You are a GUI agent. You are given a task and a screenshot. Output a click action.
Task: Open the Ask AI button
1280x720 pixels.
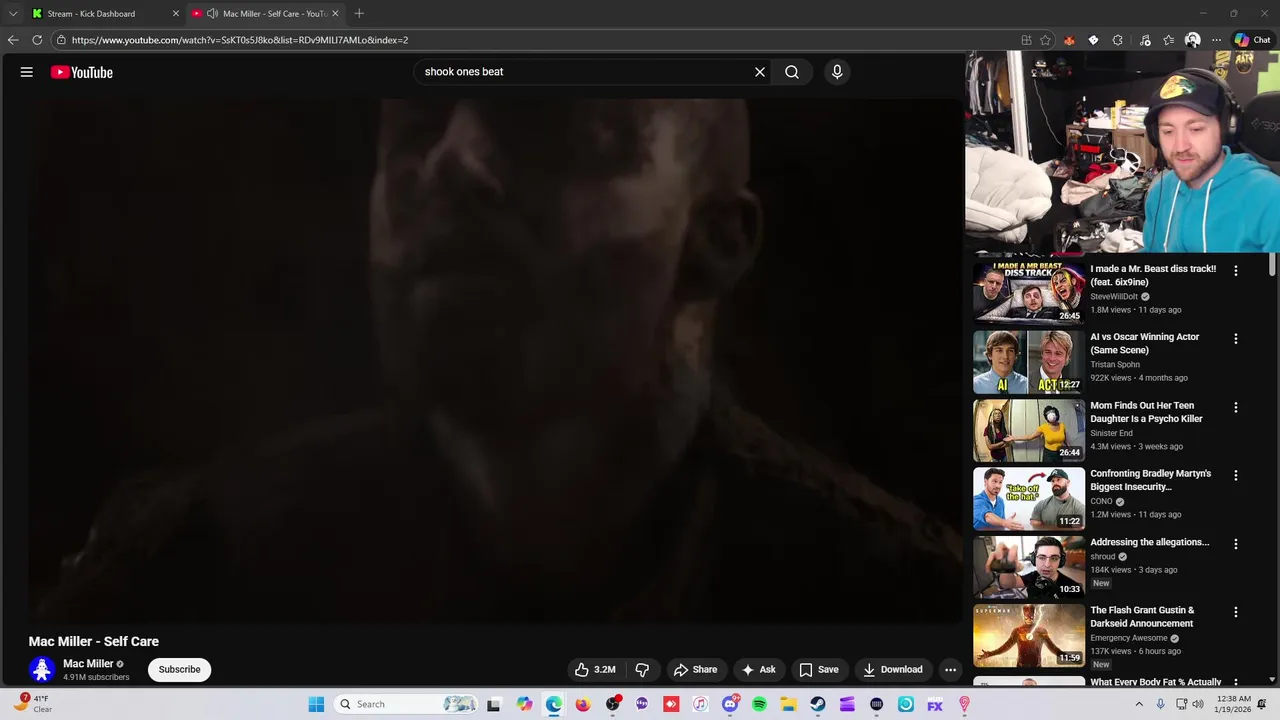(x=758, y=670)
